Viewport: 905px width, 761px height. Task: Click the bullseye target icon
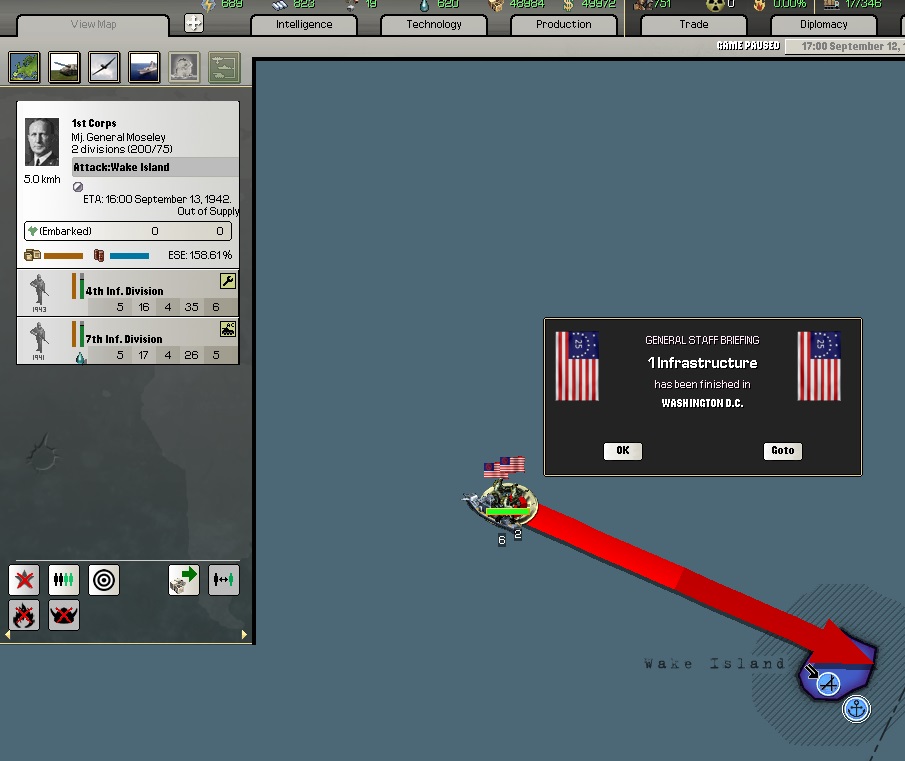point(104,580)
